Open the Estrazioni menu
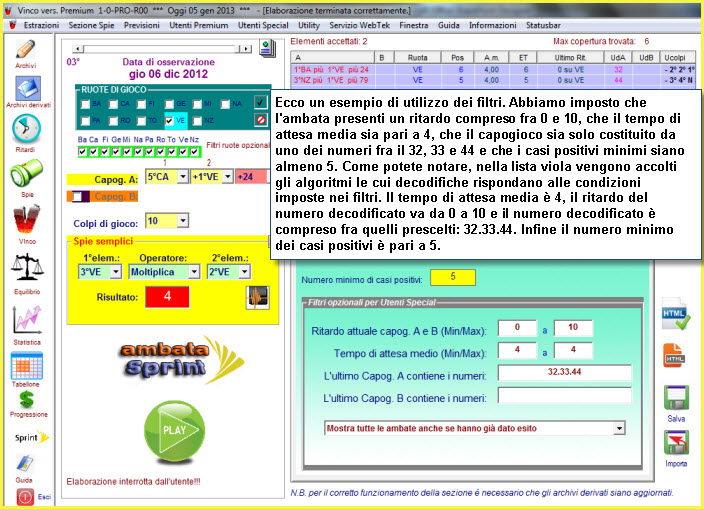The image size is (704, 509). click(x=41, y=26)
